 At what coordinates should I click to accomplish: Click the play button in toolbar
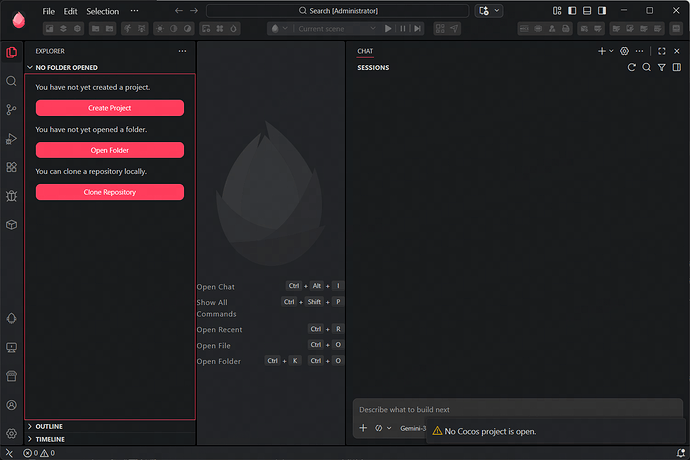(x=388, y=29)
